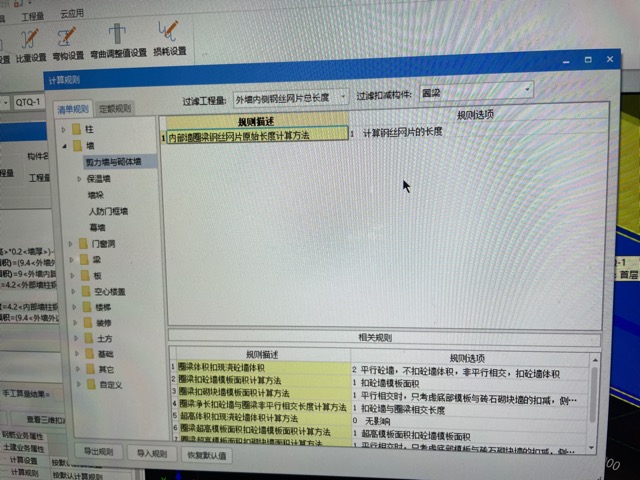Click the 板 folder icon
Screen dimensions: 640x480
[x=85, y=276]
